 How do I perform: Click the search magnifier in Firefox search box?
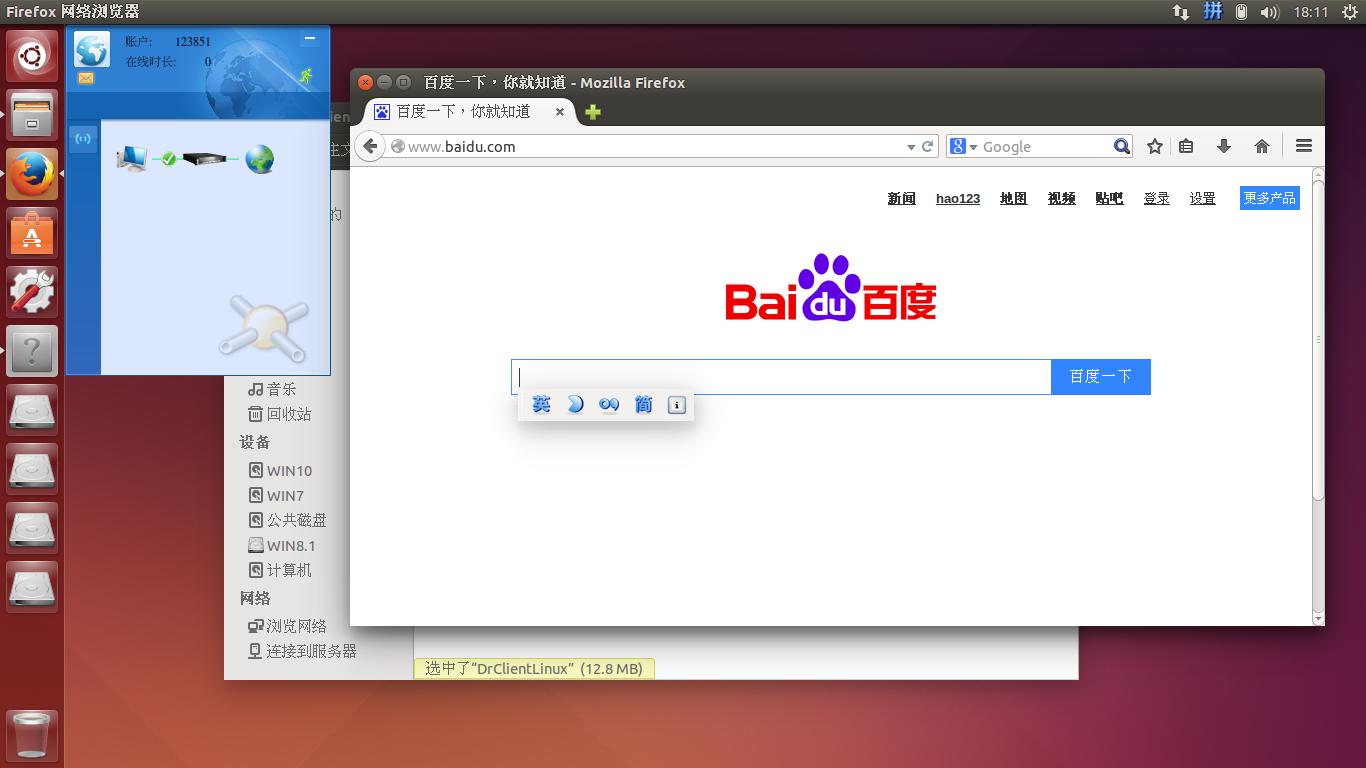1122,146
